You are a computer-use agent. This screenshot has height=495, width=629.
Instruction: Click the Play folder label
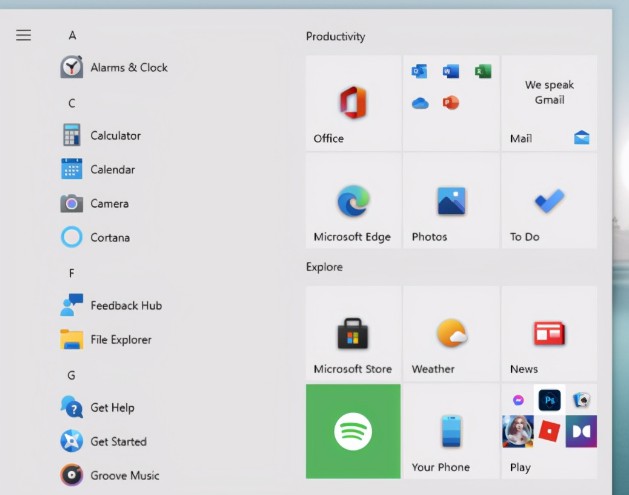520,467
